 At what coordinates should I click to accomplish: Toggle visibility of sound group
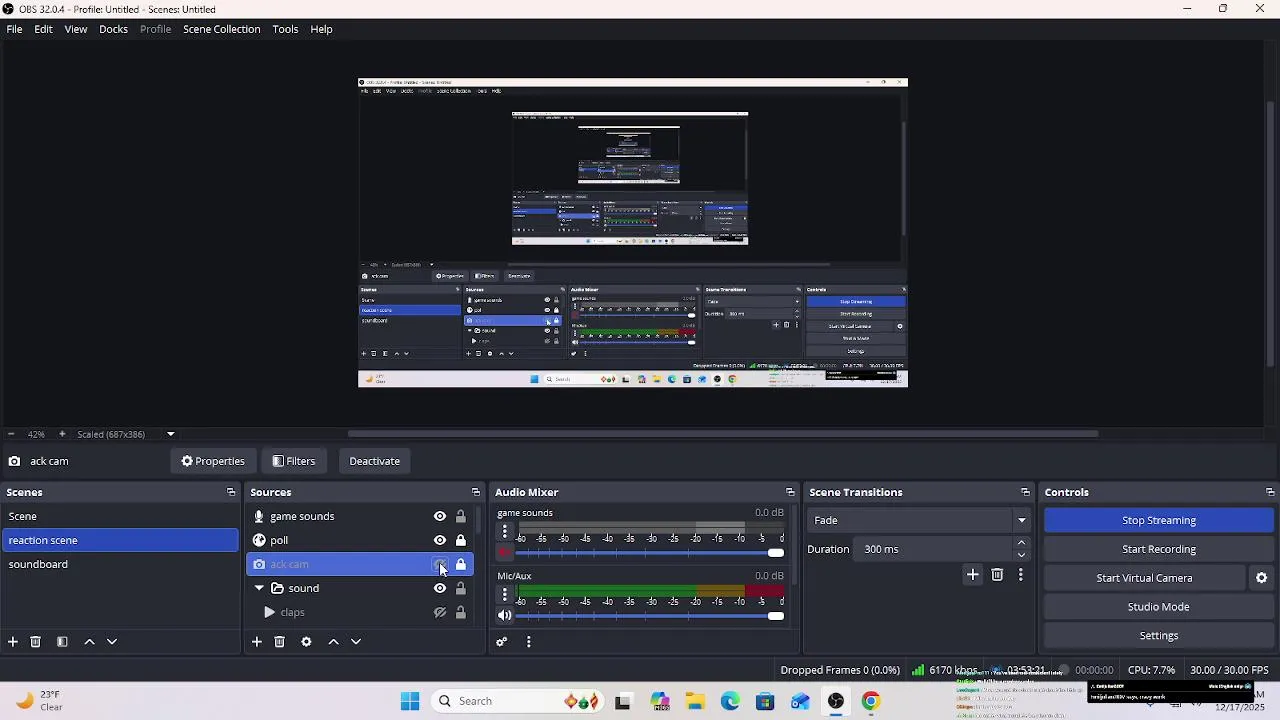click(440, 589)
